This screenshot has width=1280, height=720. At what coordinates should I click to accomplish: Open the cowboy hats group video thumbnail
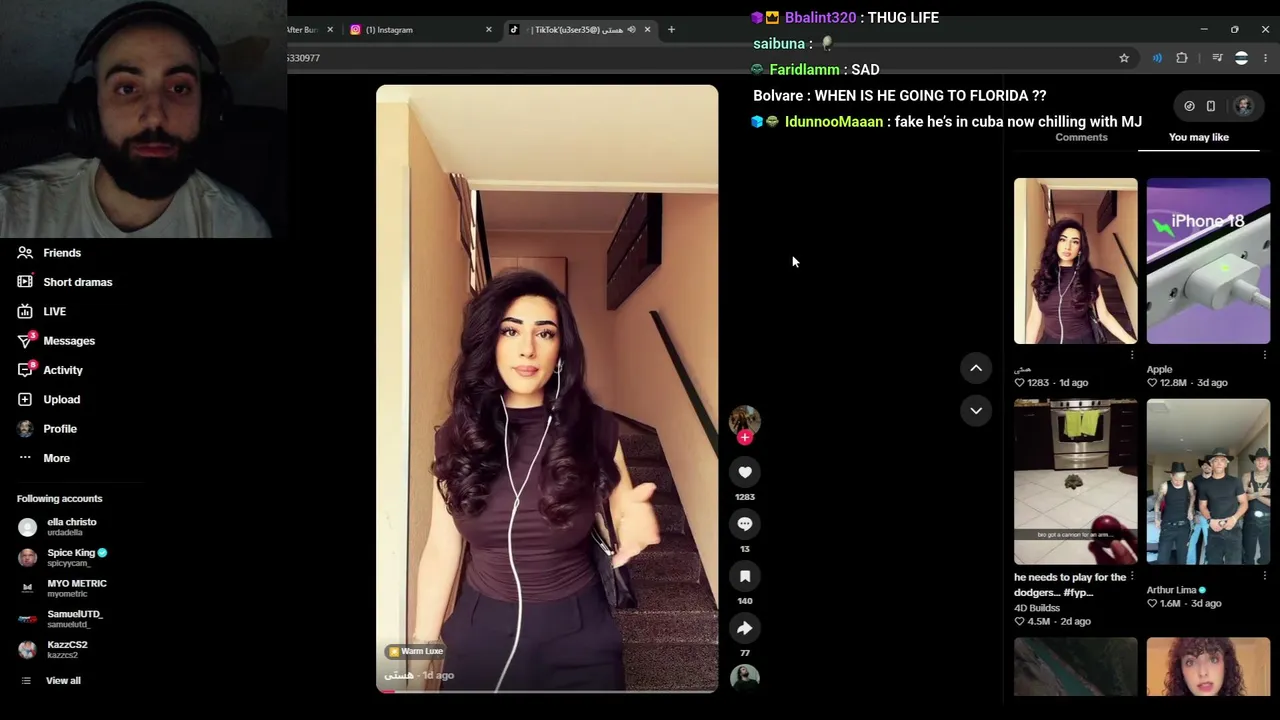[x=1208, y=482]
